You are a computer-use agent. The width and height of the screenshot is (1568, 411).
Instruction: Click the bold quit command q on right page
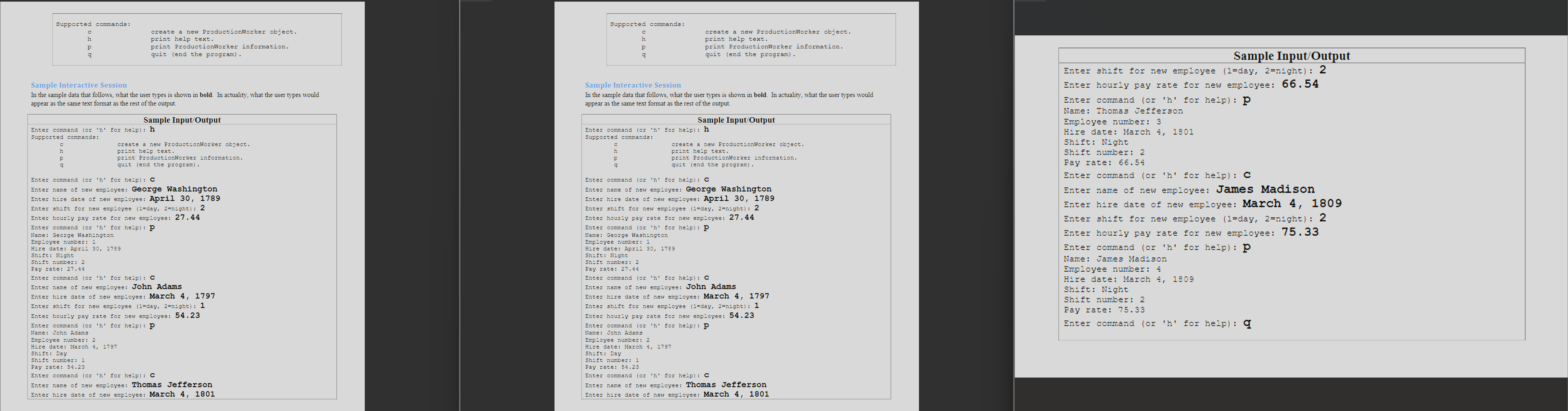pyautogui.click(x=1245, y=323)
